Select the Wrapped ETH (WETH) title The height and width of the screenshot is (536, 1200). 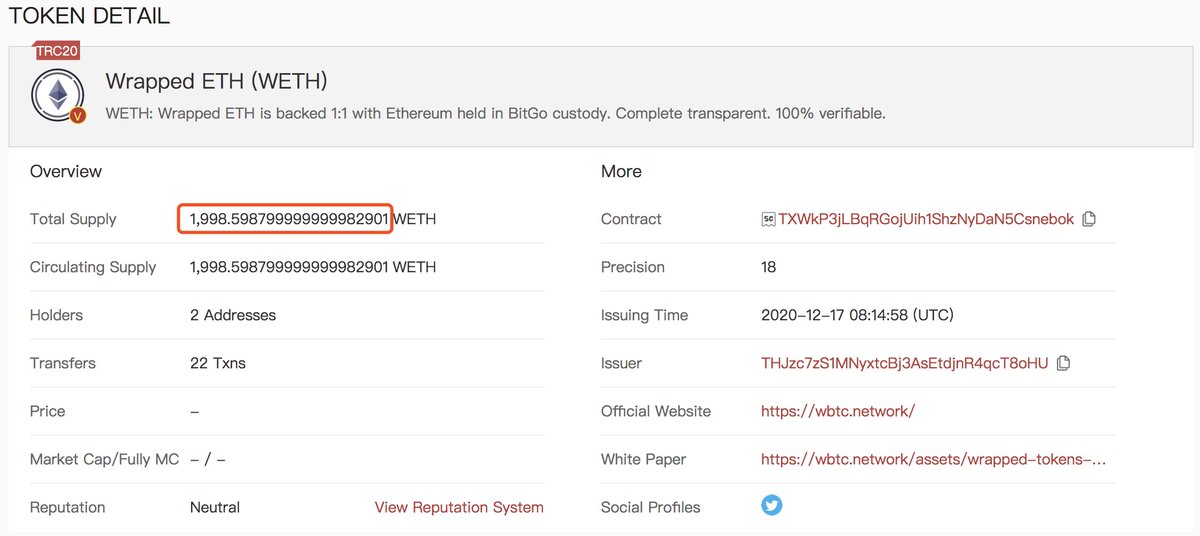coord(216,81)
